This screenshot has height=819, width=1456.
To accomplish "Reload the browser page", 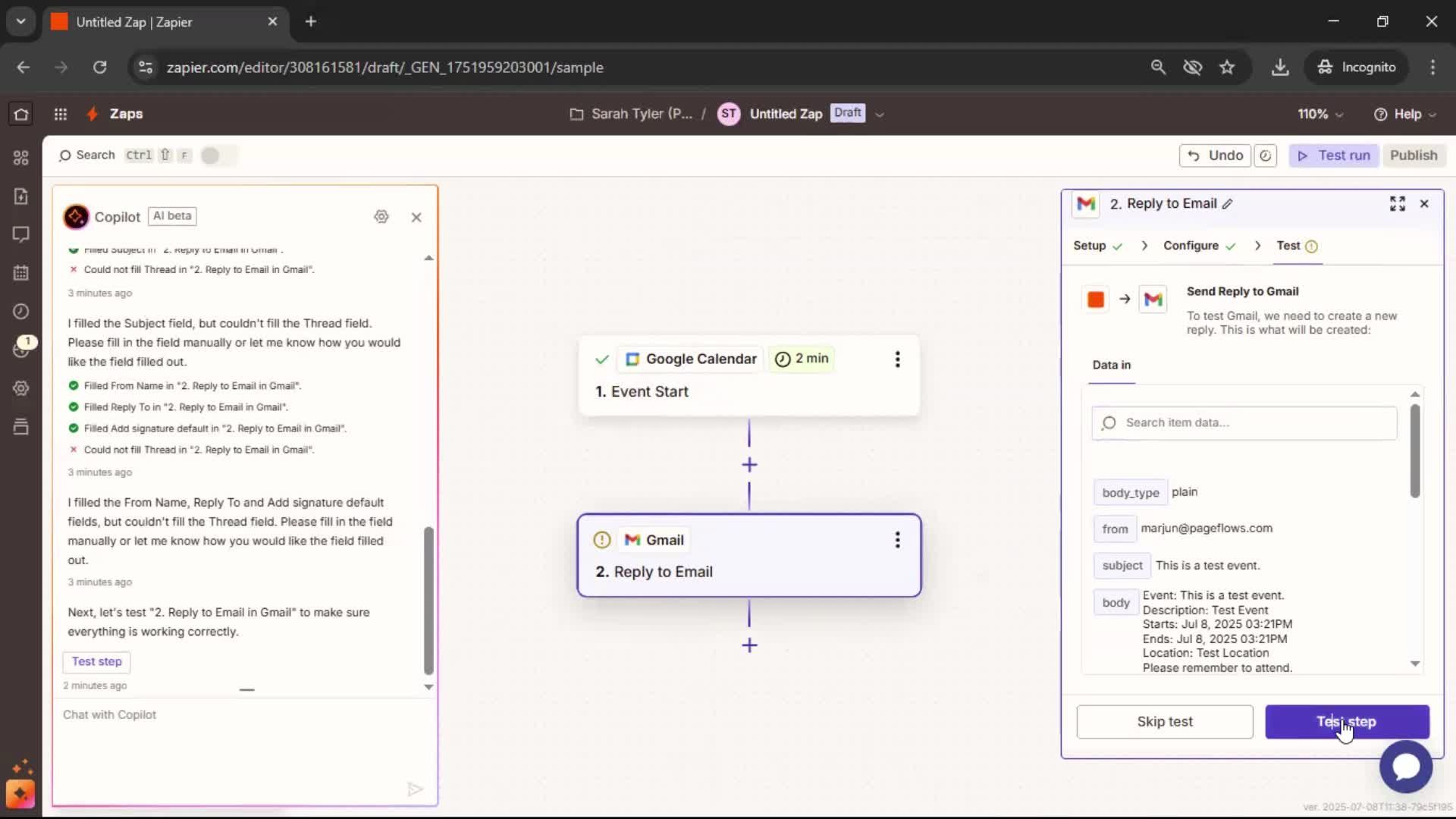I will [99, 67].
